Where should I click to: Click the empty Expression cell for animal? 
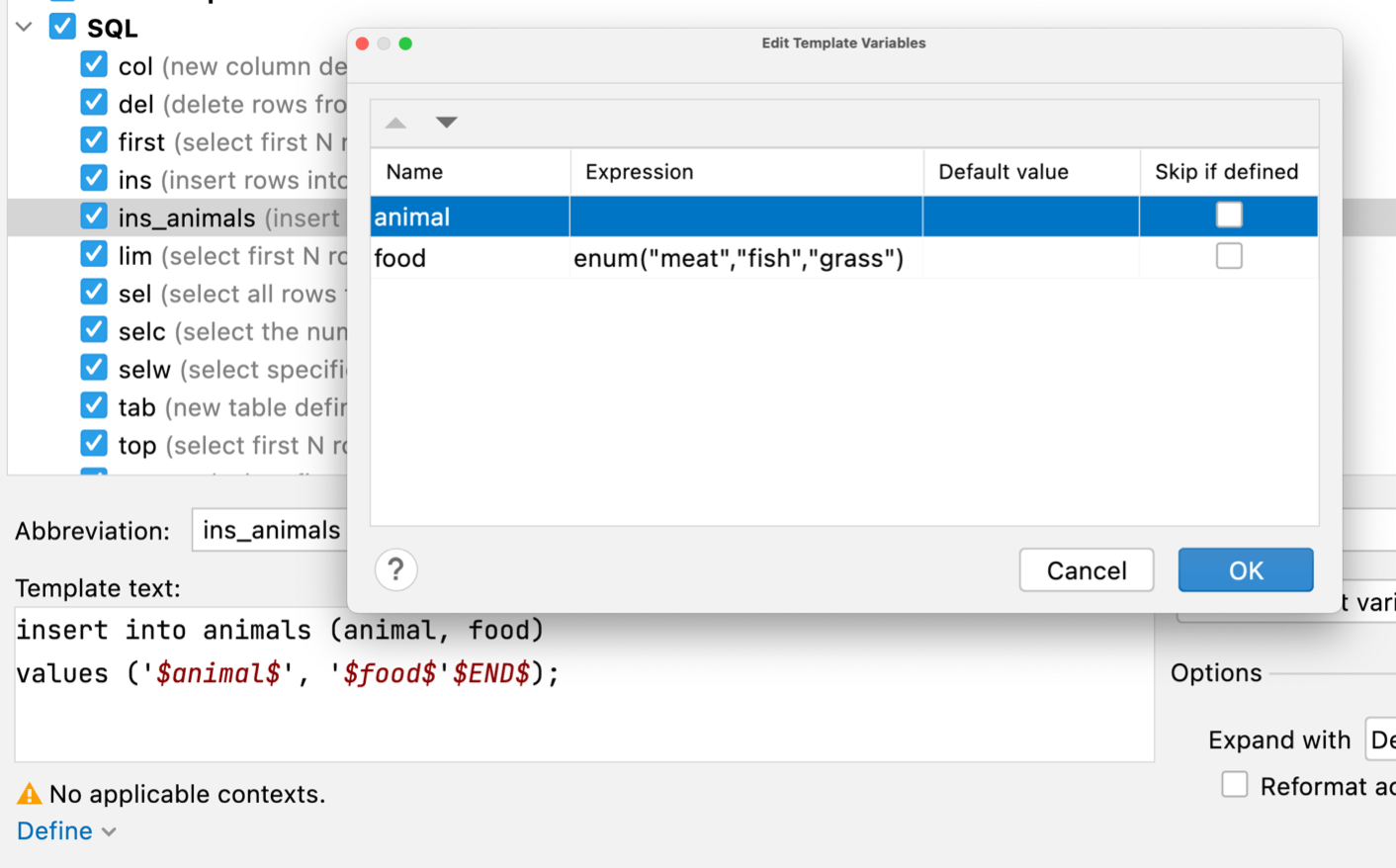click(x=746, y=217)
